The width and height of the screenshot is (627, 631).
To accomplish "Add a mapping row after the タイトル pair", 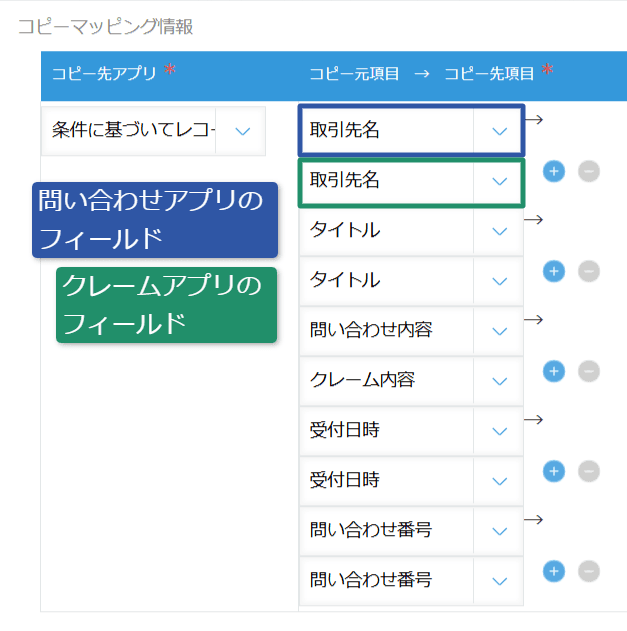I will click(554, 271).
